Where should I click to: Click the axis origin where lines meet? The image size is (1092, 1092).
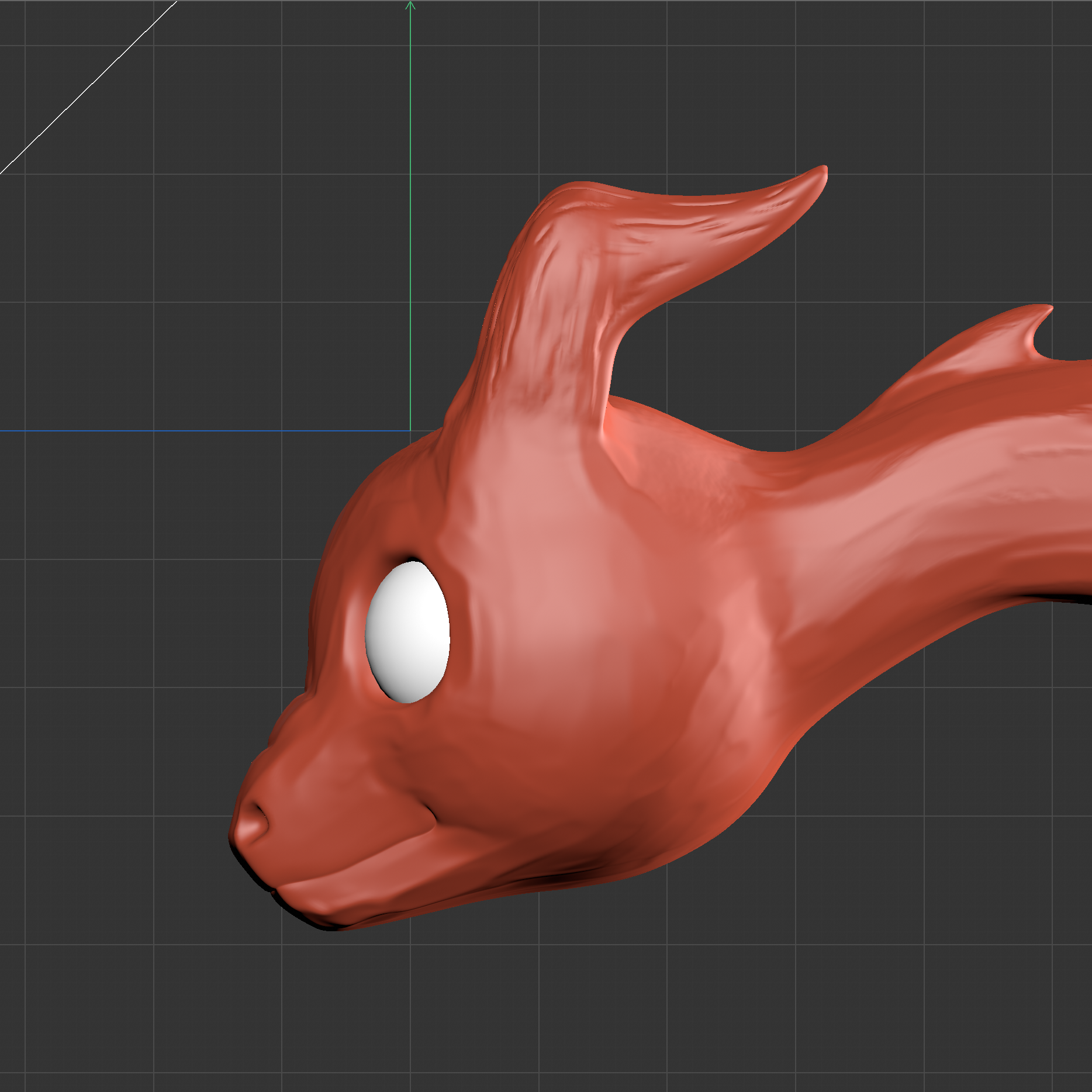410,431
